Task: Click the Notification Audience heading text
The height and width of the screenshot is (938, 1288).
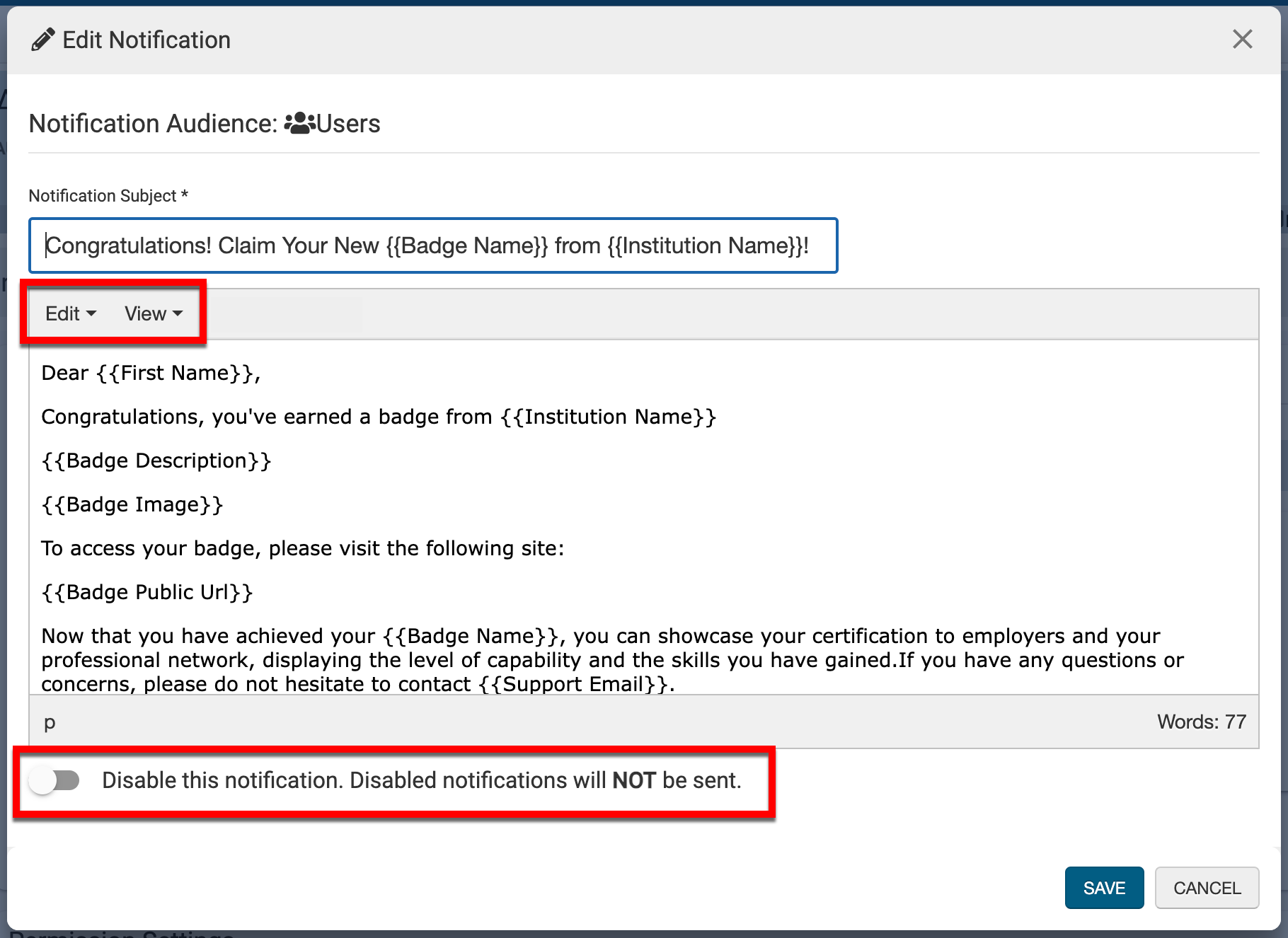Action: pyautogui.click(x=152, y=124)
